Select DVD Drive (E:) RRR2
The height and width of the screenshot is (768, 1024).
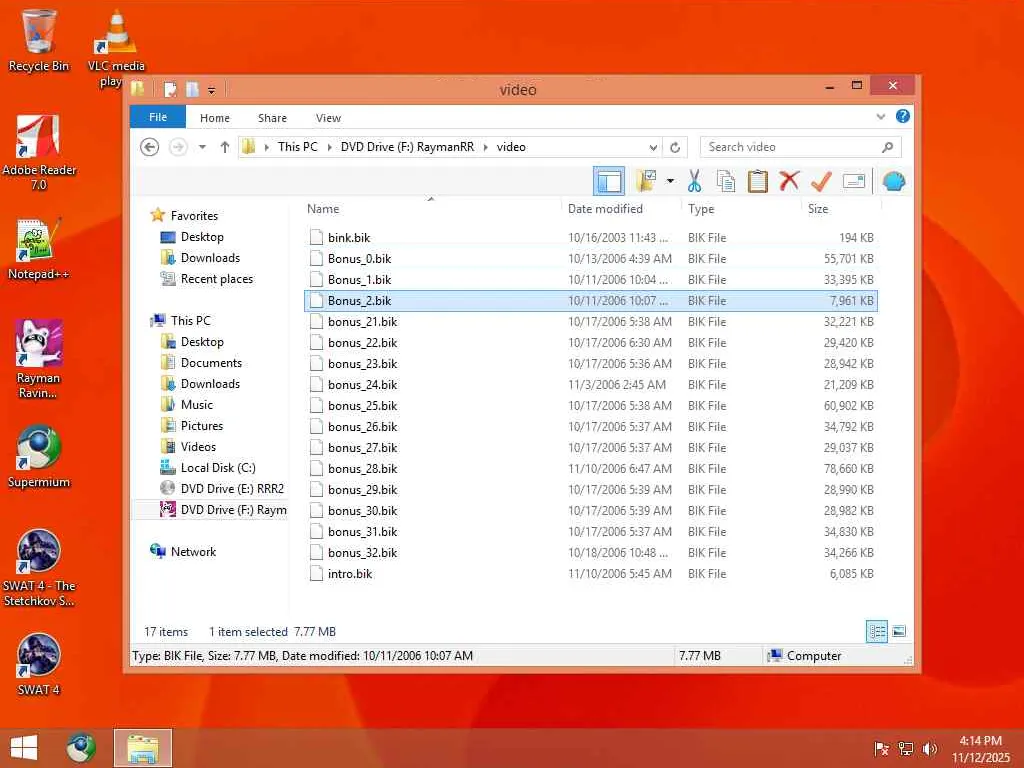[x=232, y=488]
